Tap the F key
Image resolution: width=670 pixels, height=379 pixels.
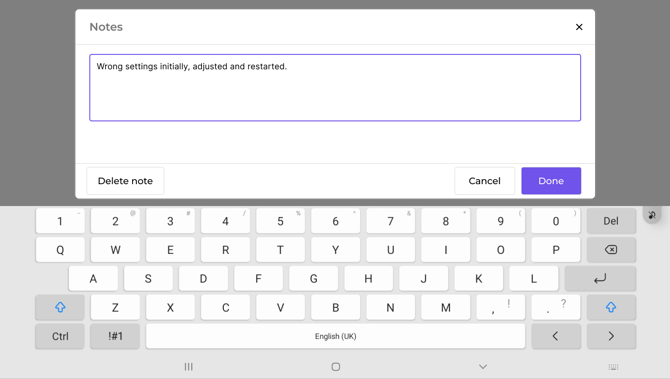click(x=259, y=279)
